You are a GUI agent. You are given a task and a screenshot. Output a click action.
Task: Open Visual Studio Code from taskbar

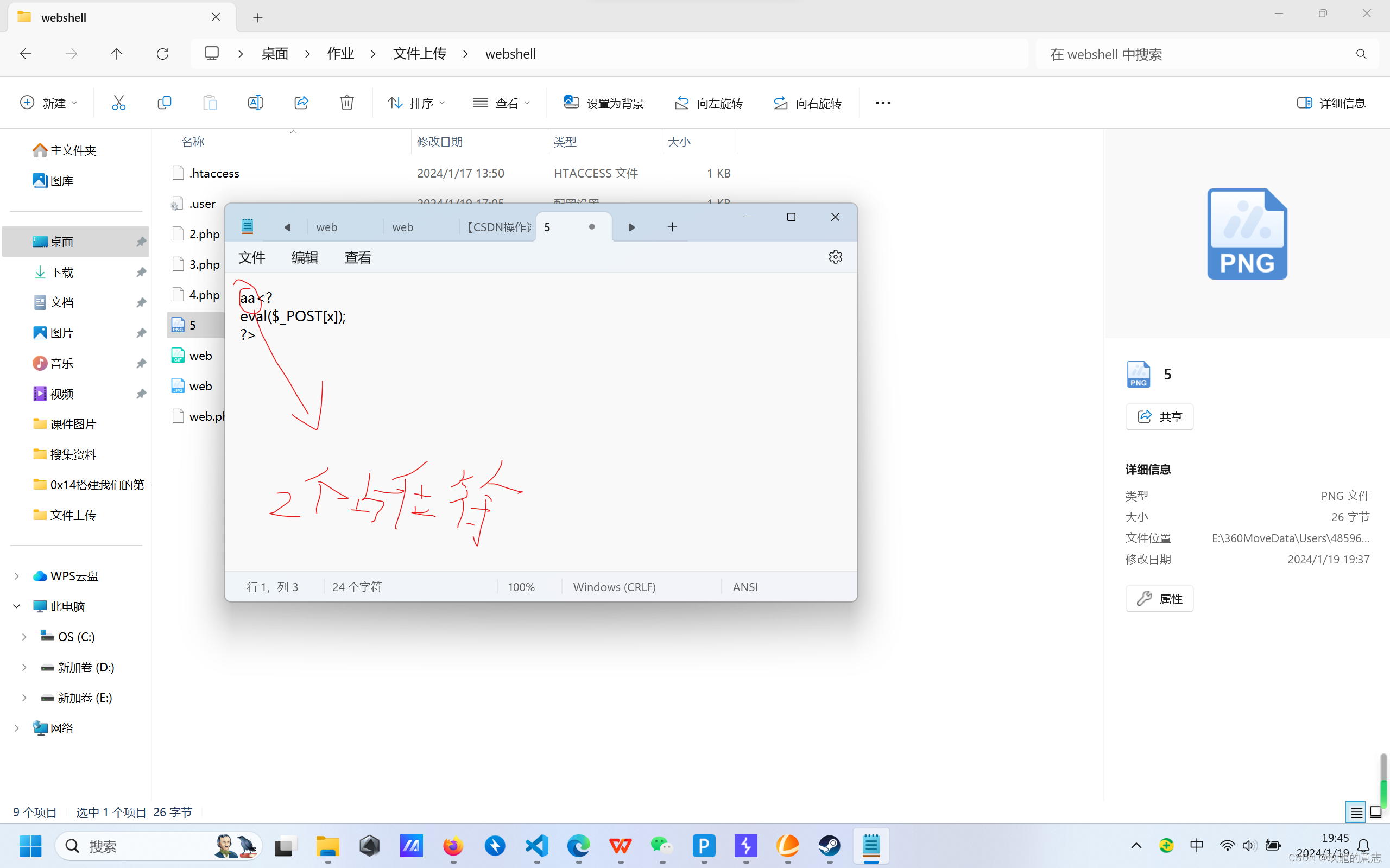tap(537, 846)
